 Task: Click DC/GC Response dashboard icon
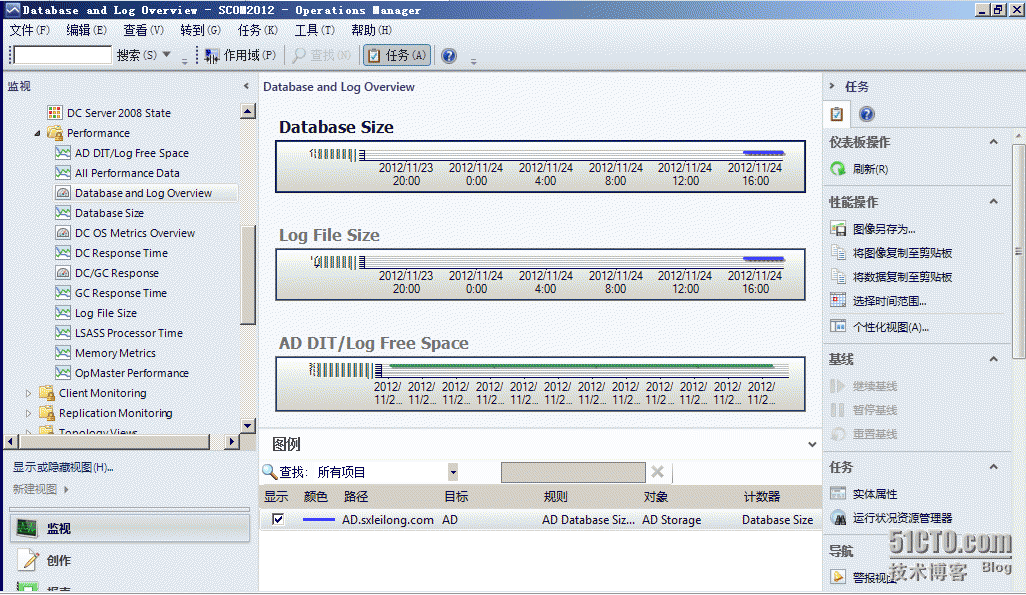[x=63, y=273]
